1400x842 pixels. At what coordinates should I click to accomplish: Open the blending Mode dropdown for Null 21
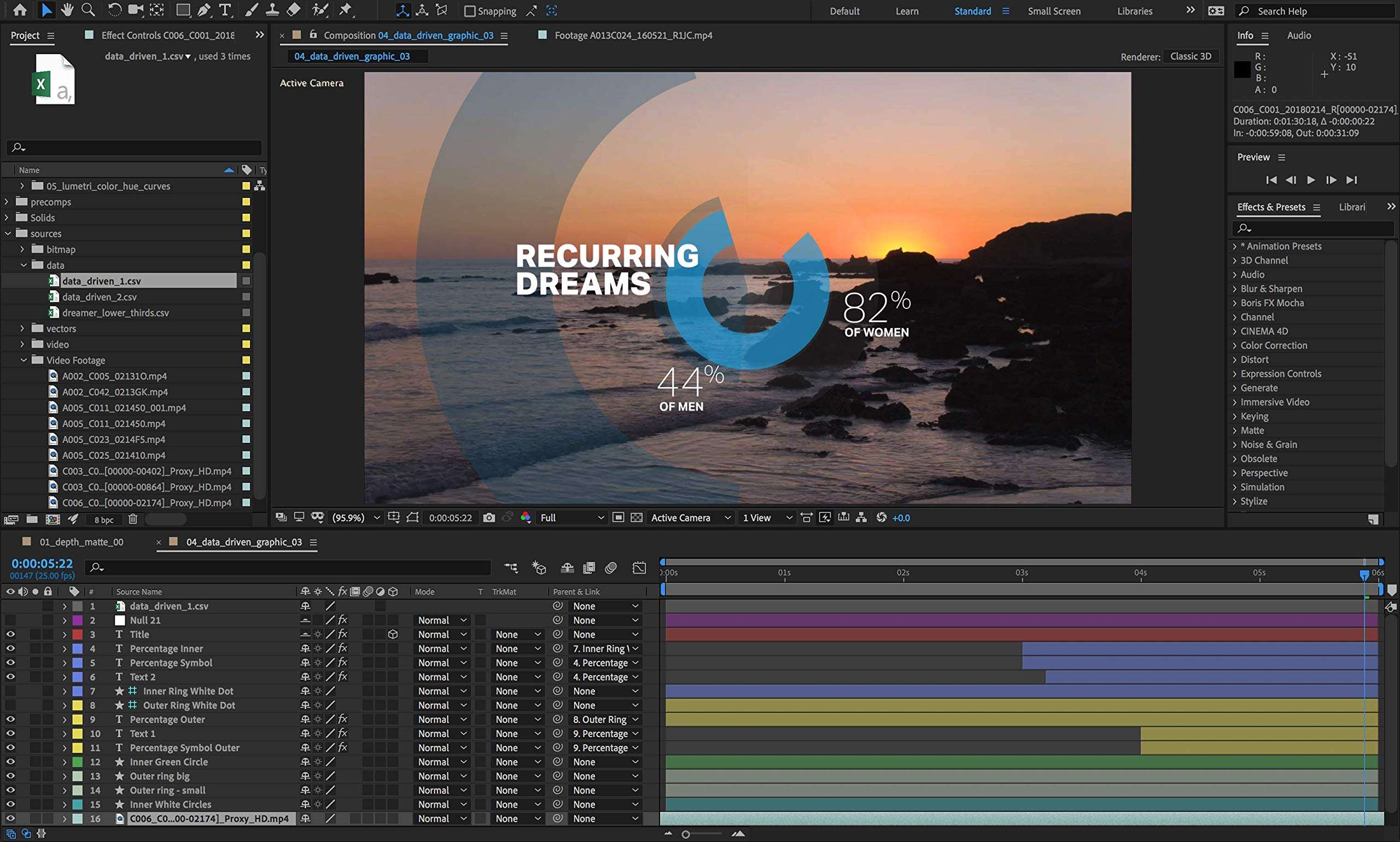pos(441,620)
